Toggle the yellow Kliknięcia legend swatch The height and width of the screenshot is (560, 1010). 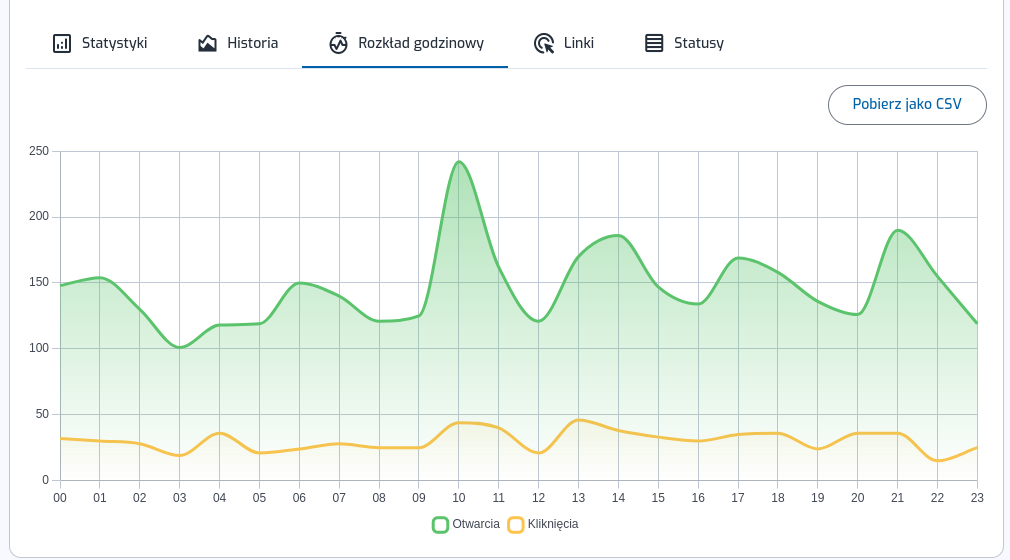click(516, 524)
